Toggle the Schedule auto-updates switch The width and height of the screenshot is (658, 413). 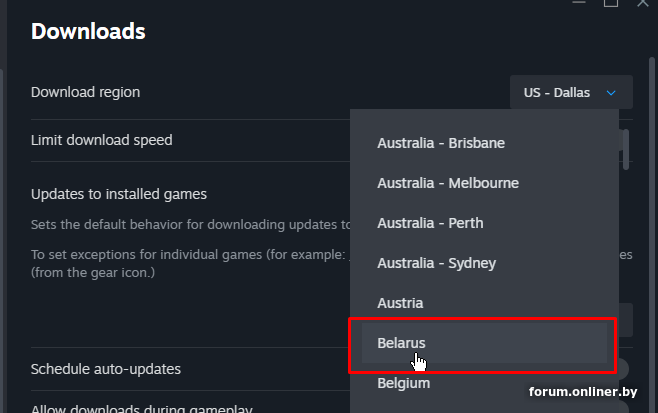[622, 369]
